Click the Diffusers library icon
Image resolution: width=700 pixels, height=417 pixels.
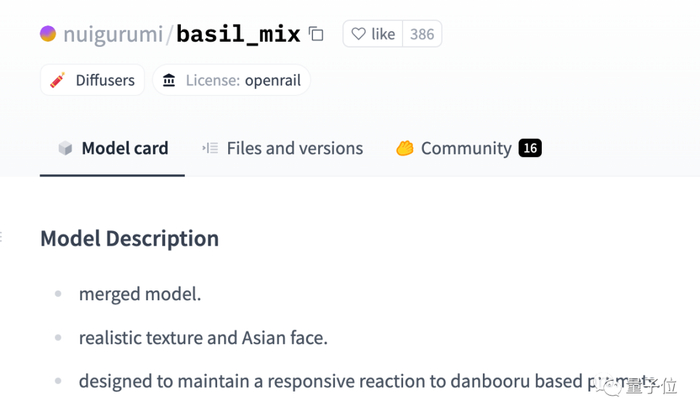point(57,80)
